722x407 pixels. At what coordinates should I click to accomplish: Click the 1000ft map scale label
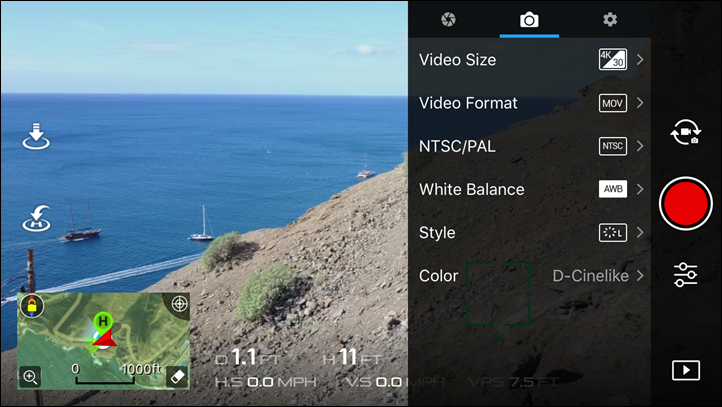click(x=141, y=370)
